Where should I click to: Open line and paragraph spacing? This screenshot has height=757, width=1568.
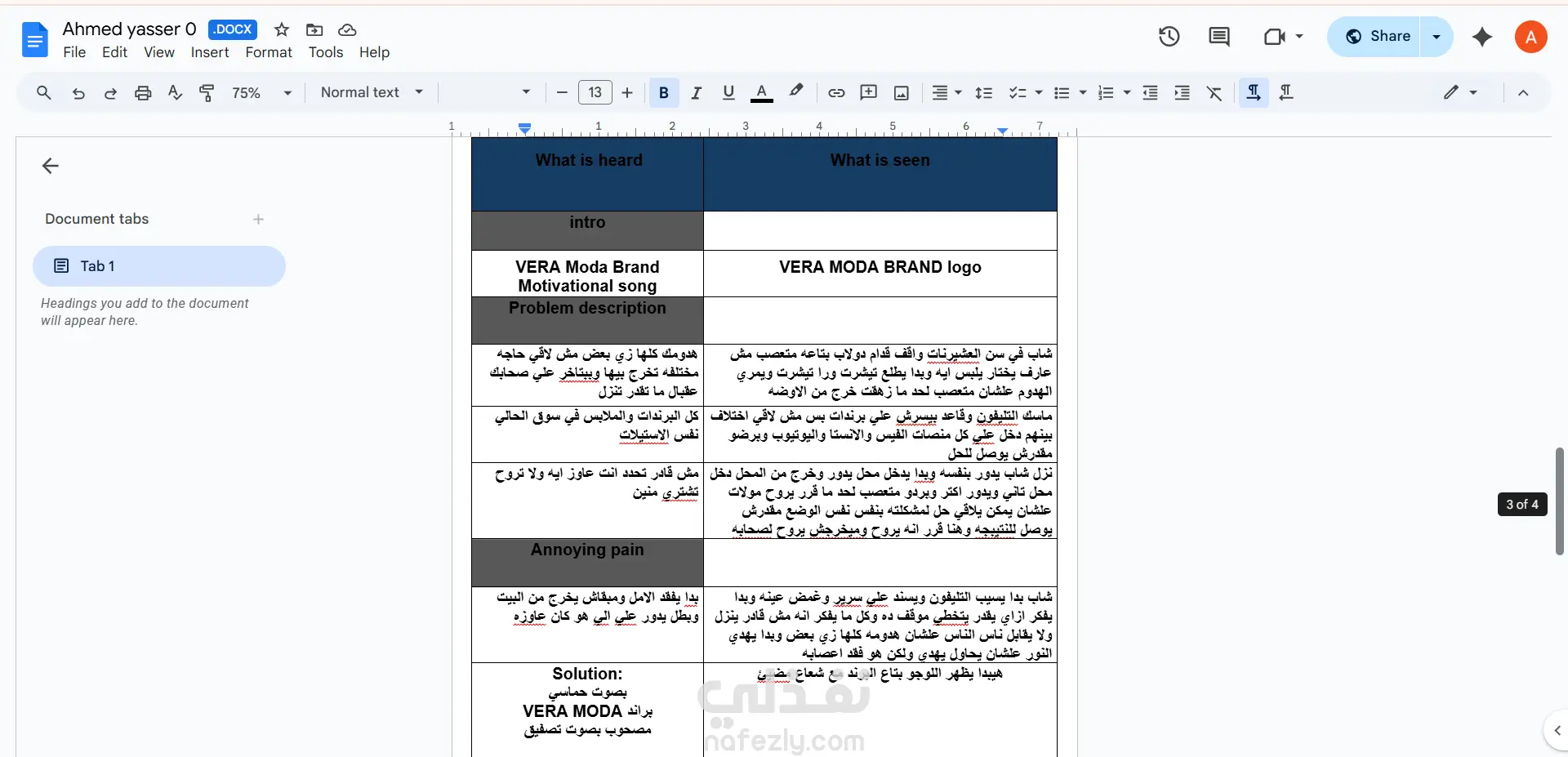pyautogui.click(x=984, y=93)
